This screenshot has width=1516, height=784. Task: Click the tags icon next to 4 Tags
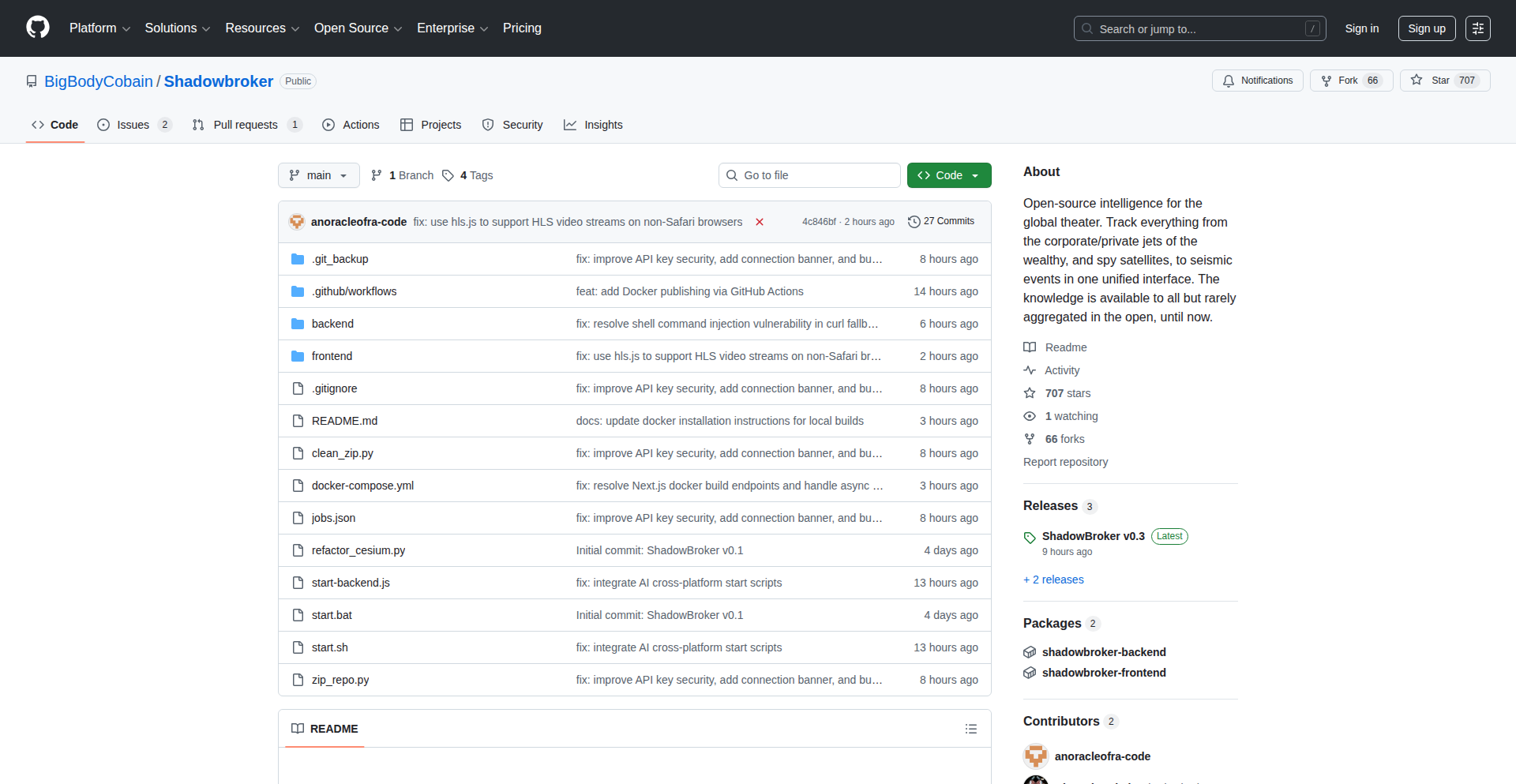[x=448, y=175]
